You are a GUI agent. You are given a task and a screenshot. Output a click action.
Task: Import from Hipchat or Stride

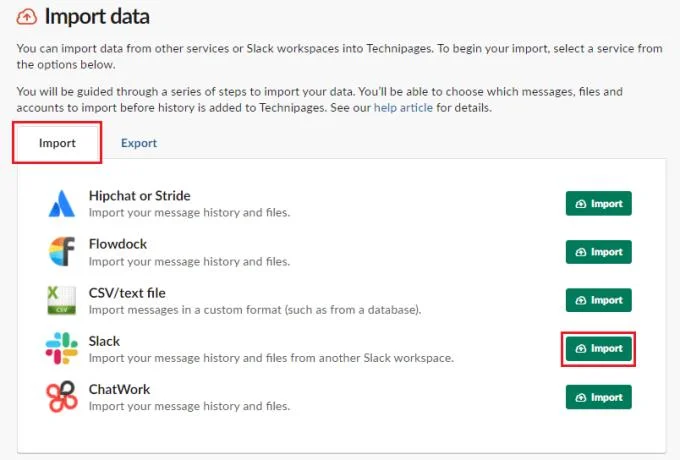pyautogui.click(x=598, y=203)
